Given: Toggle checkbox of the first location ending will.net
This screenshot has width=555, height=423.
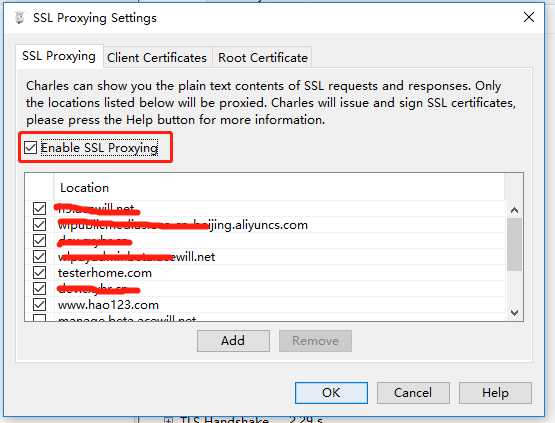Looking at the screenshot, I should [x=39, y=208].
